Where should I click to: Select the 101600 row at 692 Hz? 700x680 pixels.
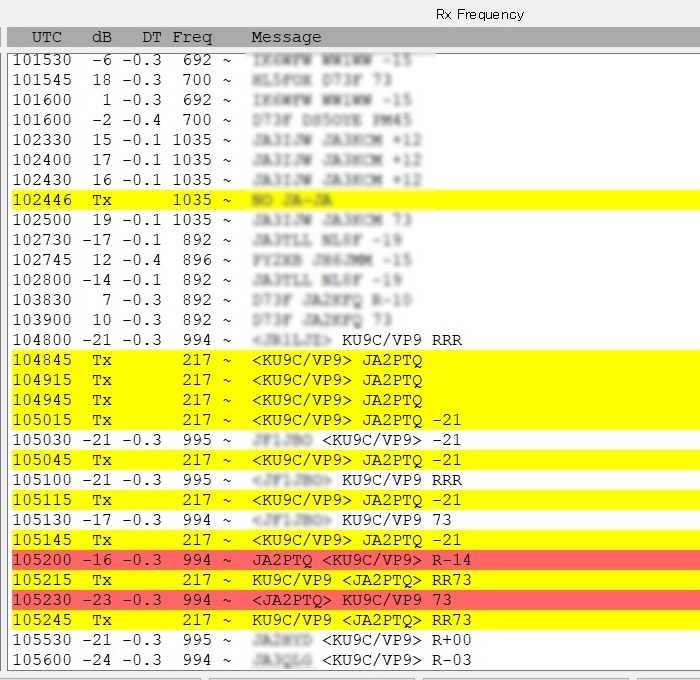[x=355, y=100]
